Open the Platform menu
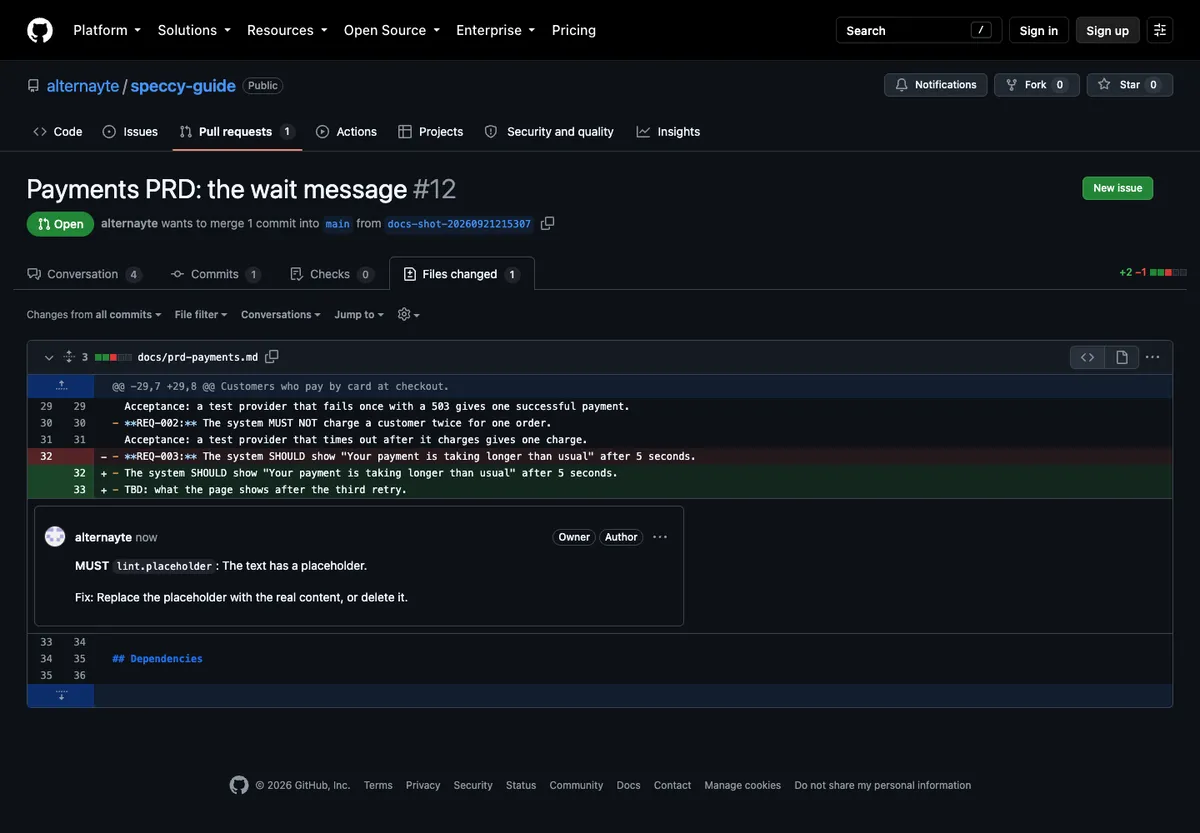Screen dimensions: 1200x833 click(107, 30)
